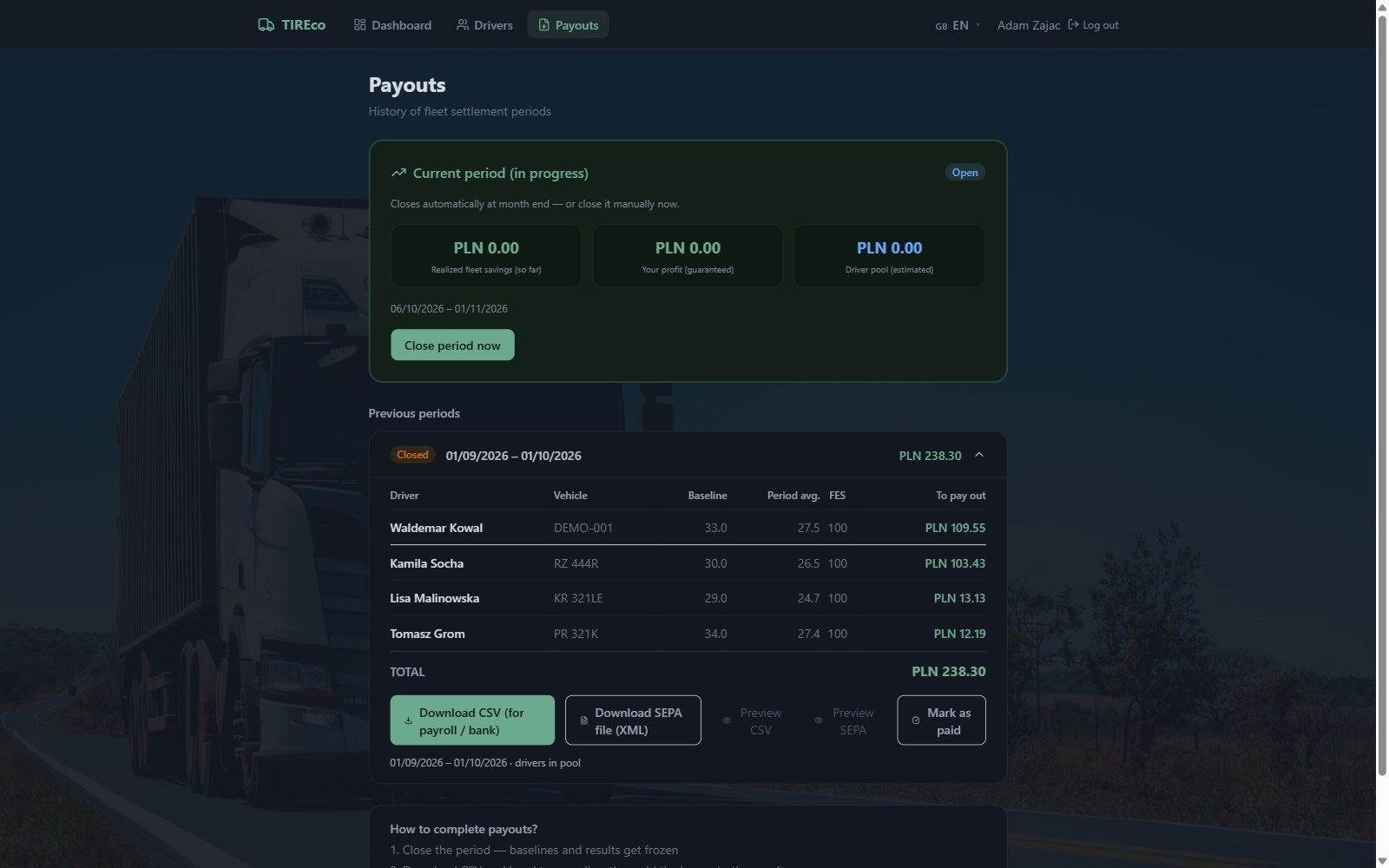Collapse the 01/09/2026 – 01/10/2026 period

point(979,455)
